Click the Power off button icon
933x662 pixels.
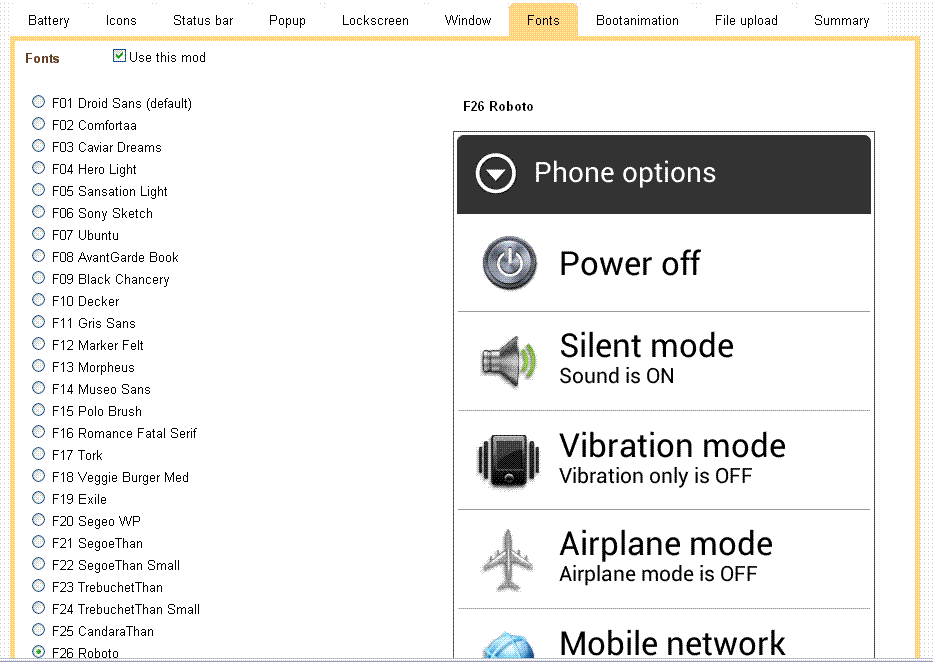coord(509,263)
